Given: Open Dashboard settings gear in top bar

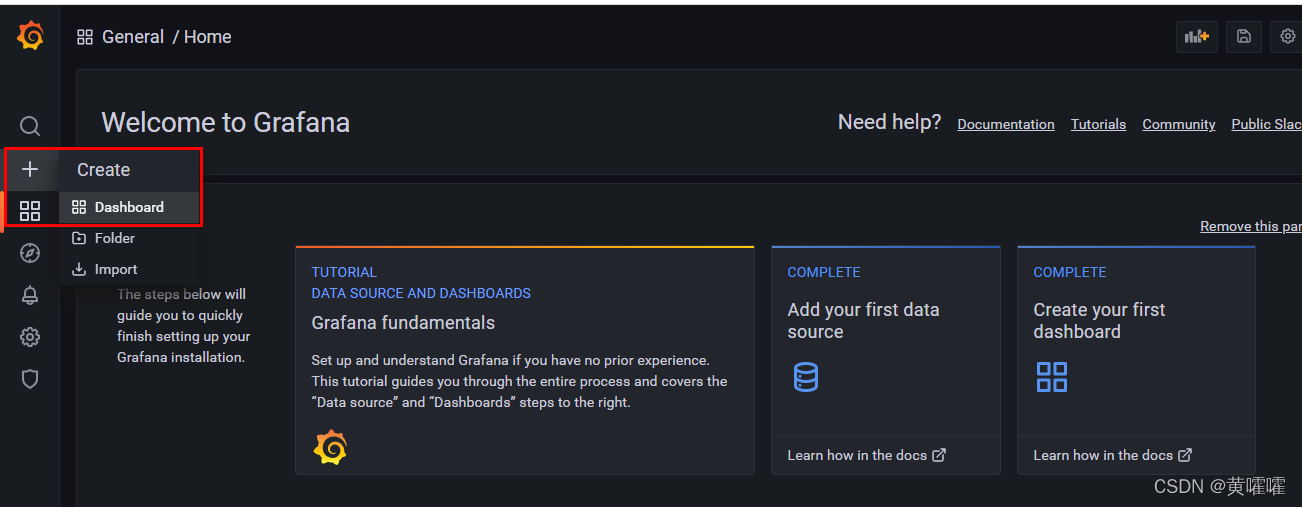Looking at the screenshot, I should (1287, 37).
